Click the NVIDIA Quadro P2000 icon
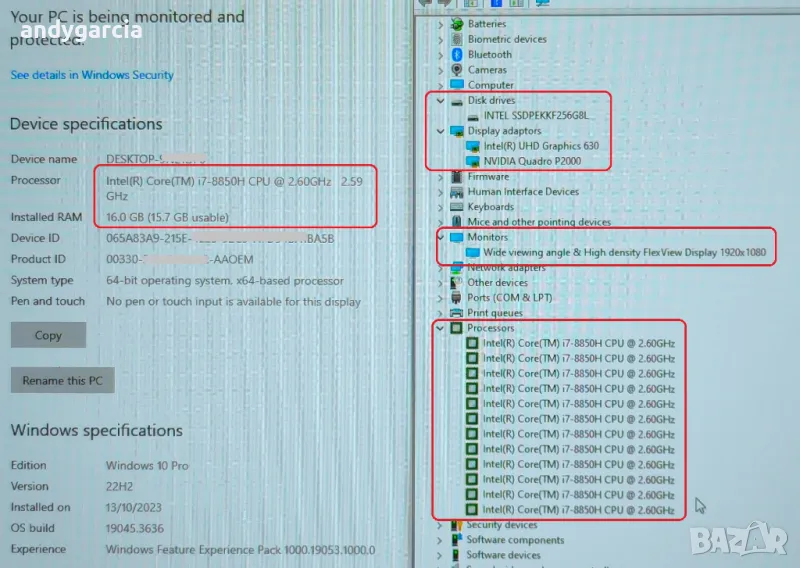800x568 pixels. pyautogui.click(x=473, y=162)
